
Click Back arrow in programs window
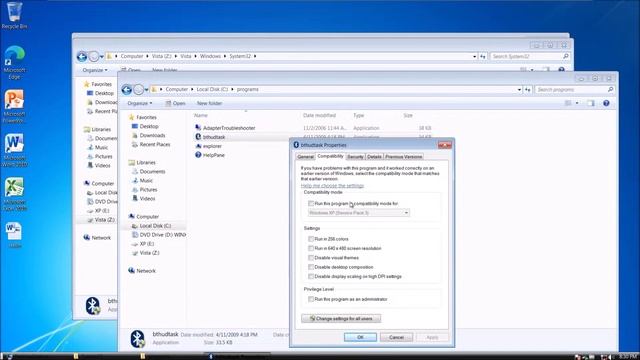127,89
